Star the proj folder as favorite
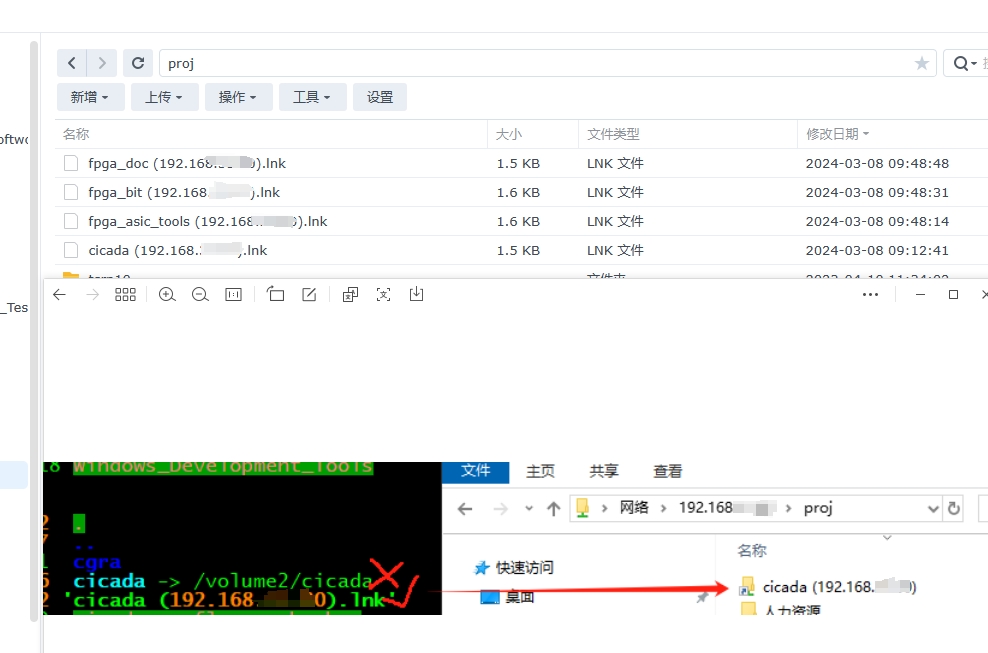 click(921, 63)
